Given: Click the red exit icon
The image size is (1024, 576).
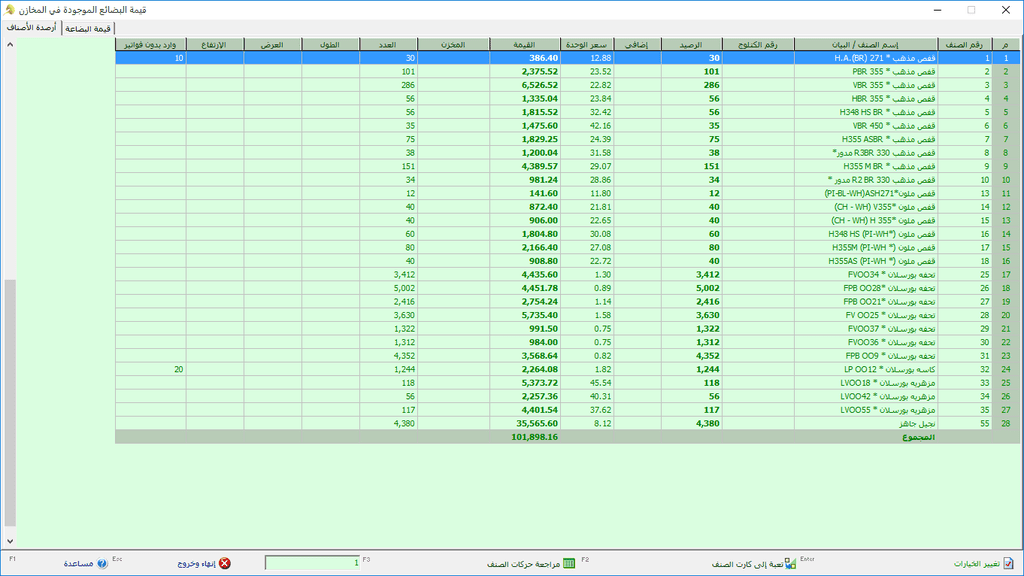Looking at the screenshot, I should 225,563.
